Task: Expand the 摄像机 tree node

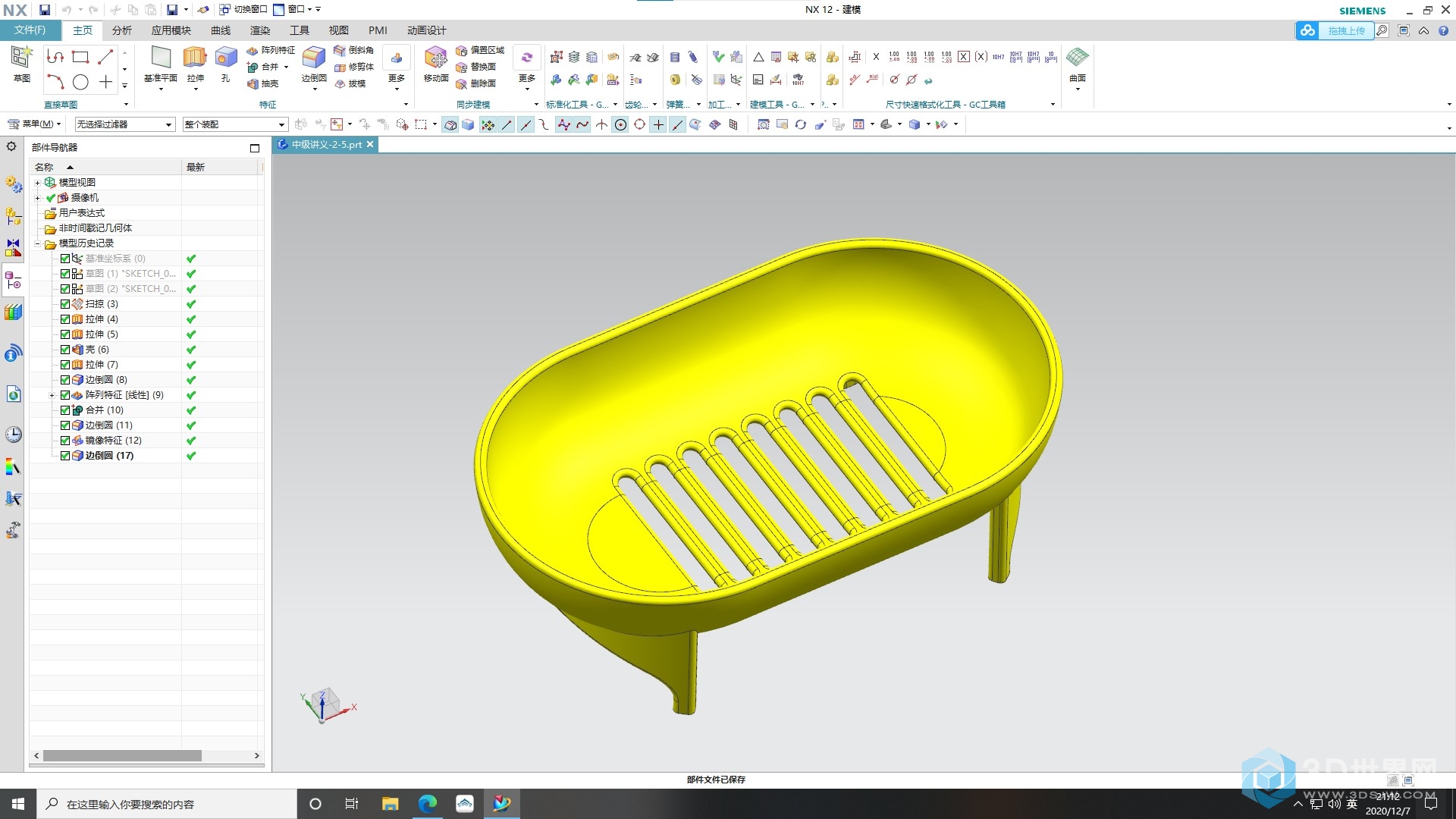Action: click(37, 198)
